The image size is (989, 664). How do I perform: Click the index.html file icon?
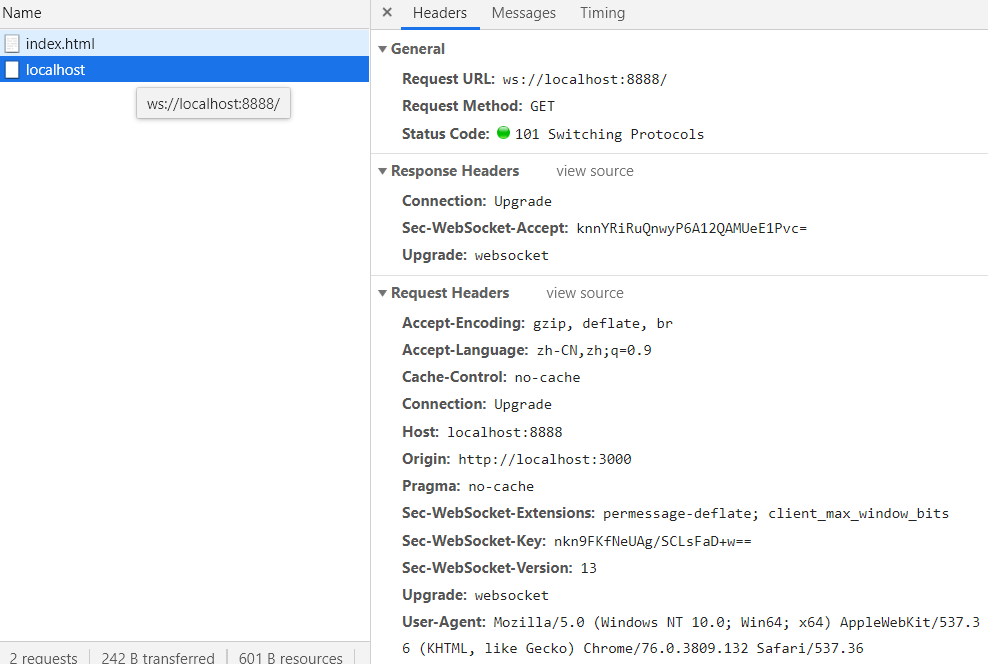[x=12, y=44]
